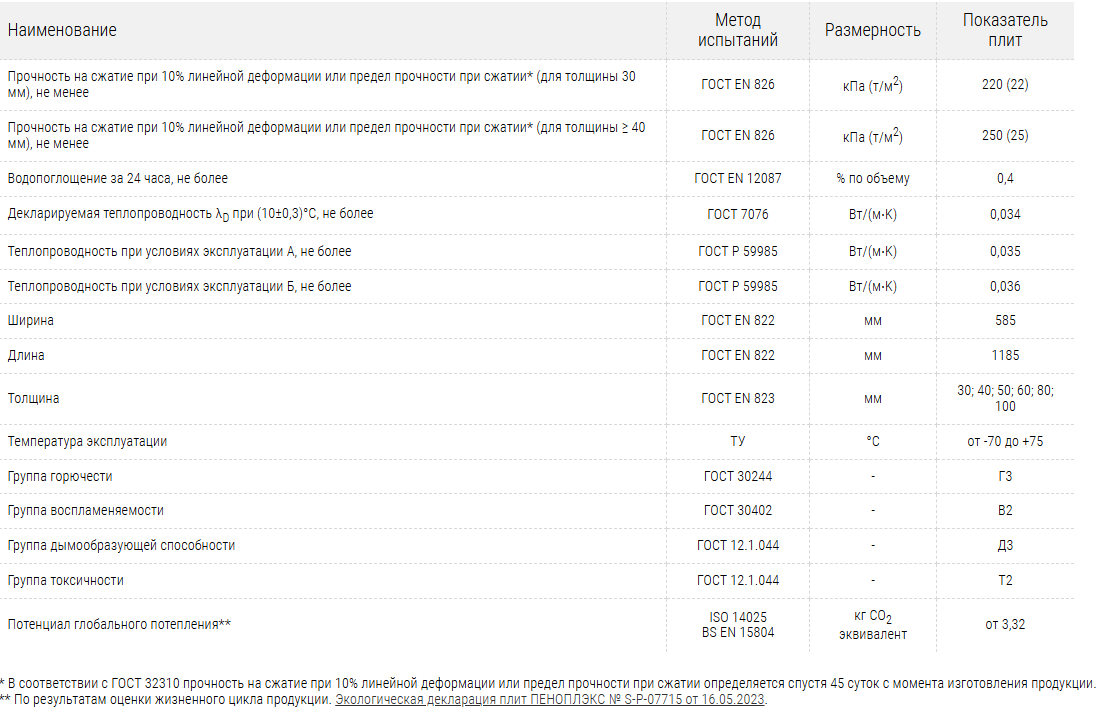
Task: Open the ПЕНОПЛЭКС ecological declaration link
Action: 550,699
